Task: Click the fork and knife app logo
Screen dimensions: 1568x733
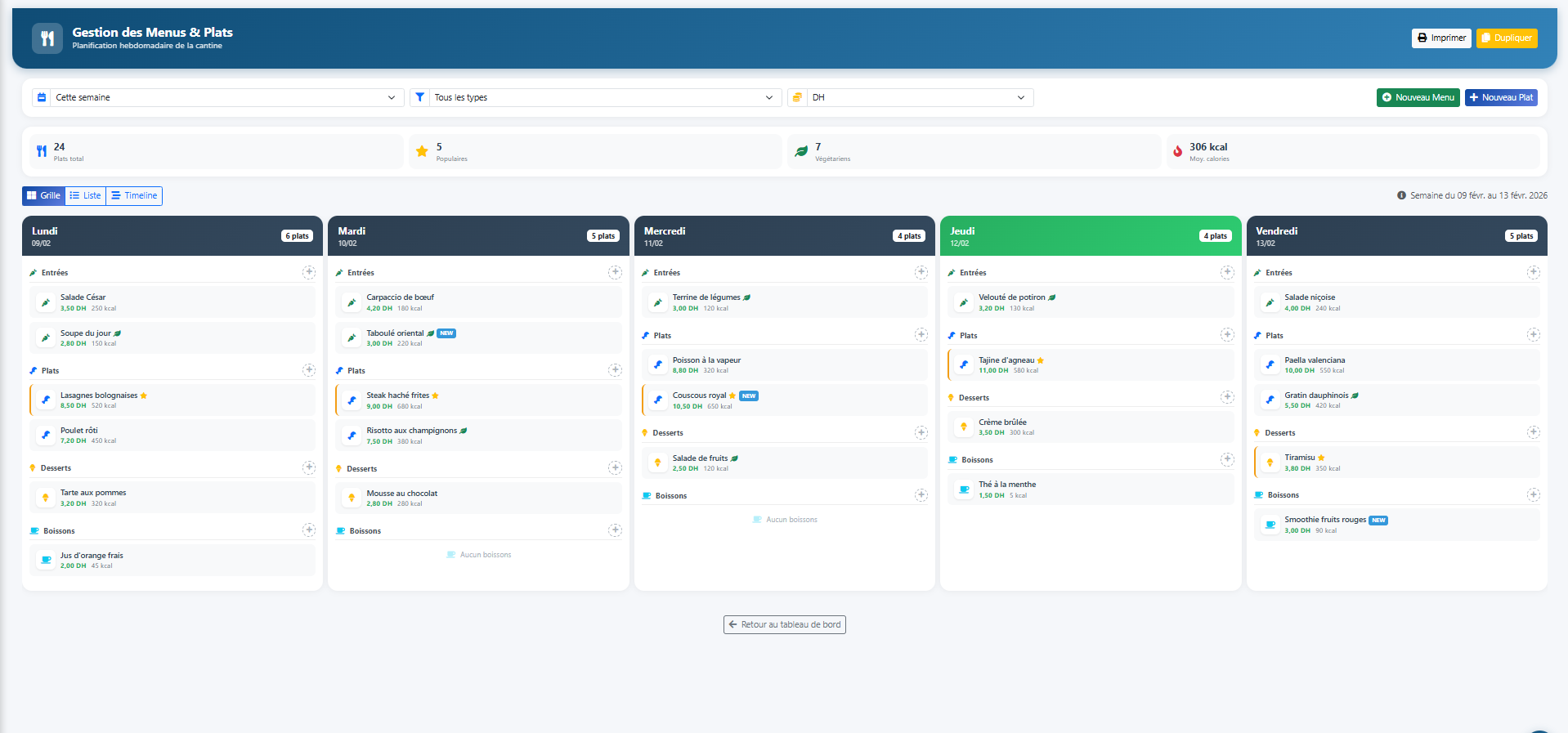Action: (x=47, y=38)
